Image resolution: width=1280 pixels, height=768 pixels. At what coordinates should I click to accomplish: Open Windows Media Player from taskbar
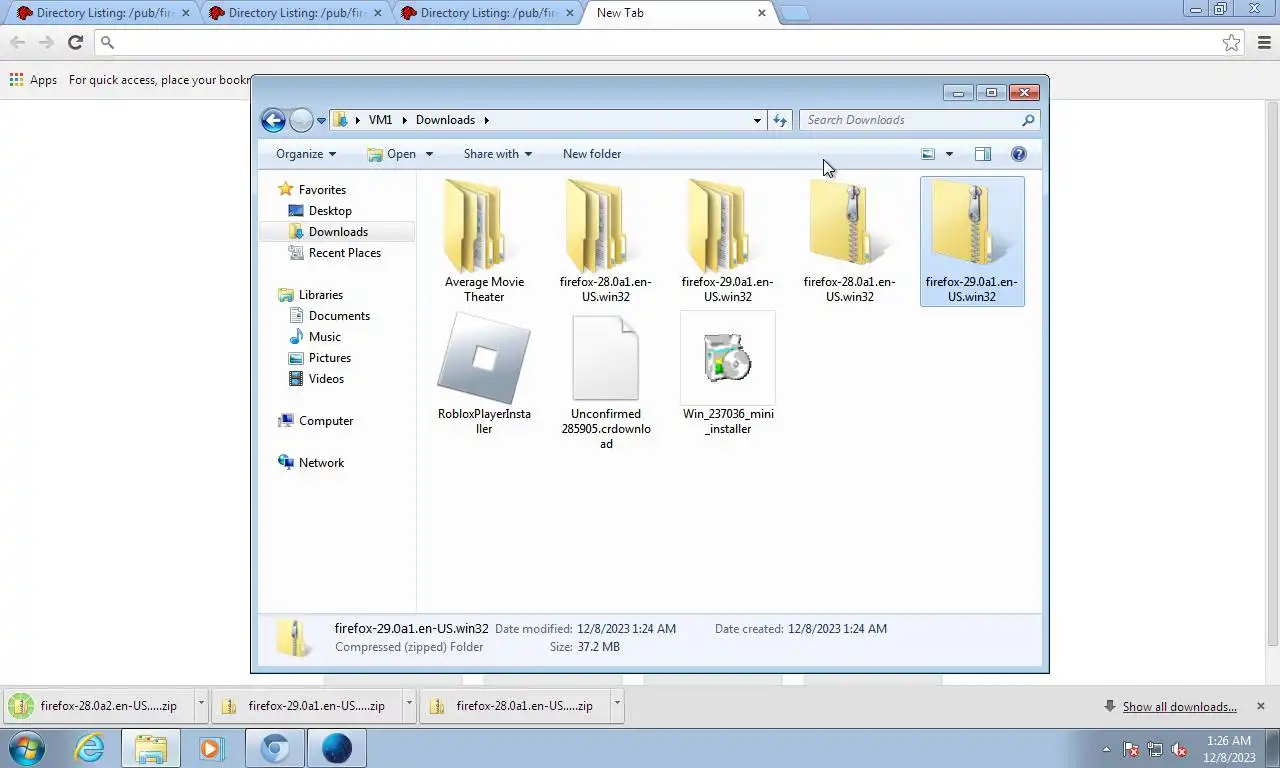pyautogui.click(x=211, y=748)
